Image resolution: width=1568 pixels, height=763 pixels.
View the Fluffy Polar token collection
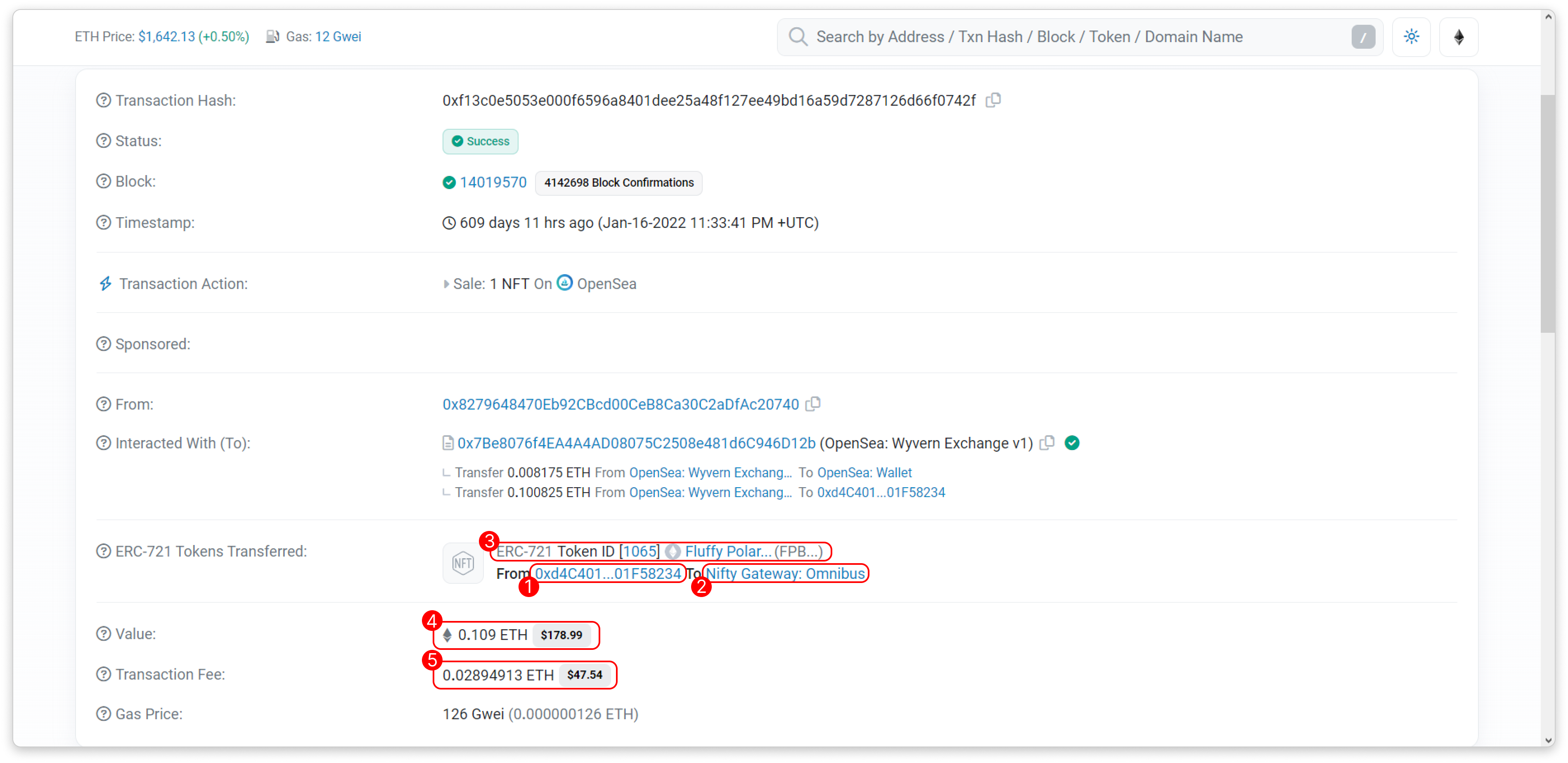[725, 551]
